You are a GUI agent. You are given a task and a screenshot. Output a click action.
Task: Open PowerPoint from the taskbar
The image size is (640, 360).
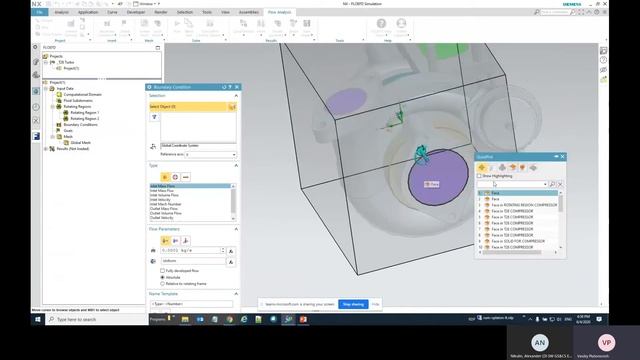[x=303, y=320]
